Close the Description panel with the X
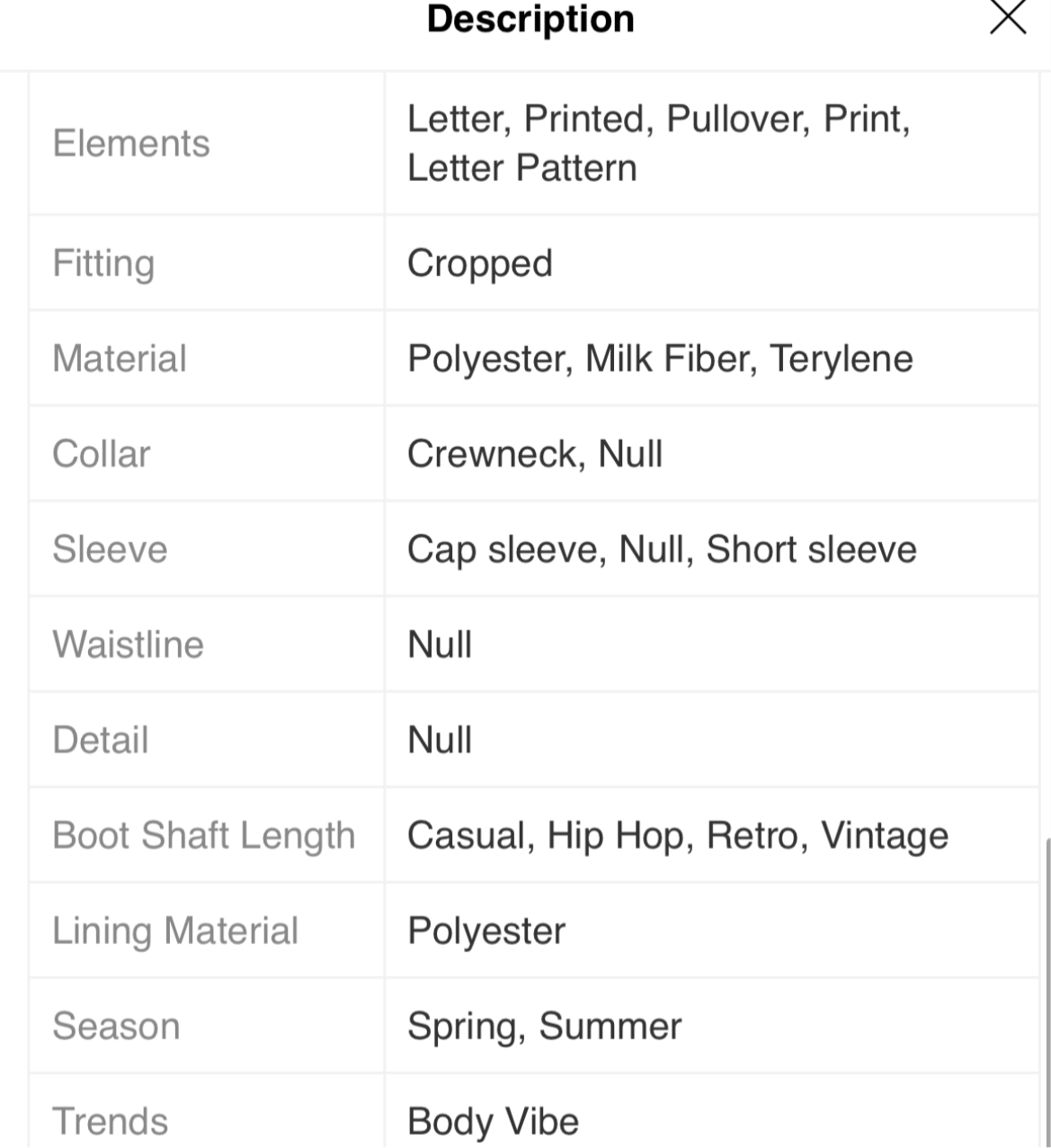 (x=1007, y=17)
